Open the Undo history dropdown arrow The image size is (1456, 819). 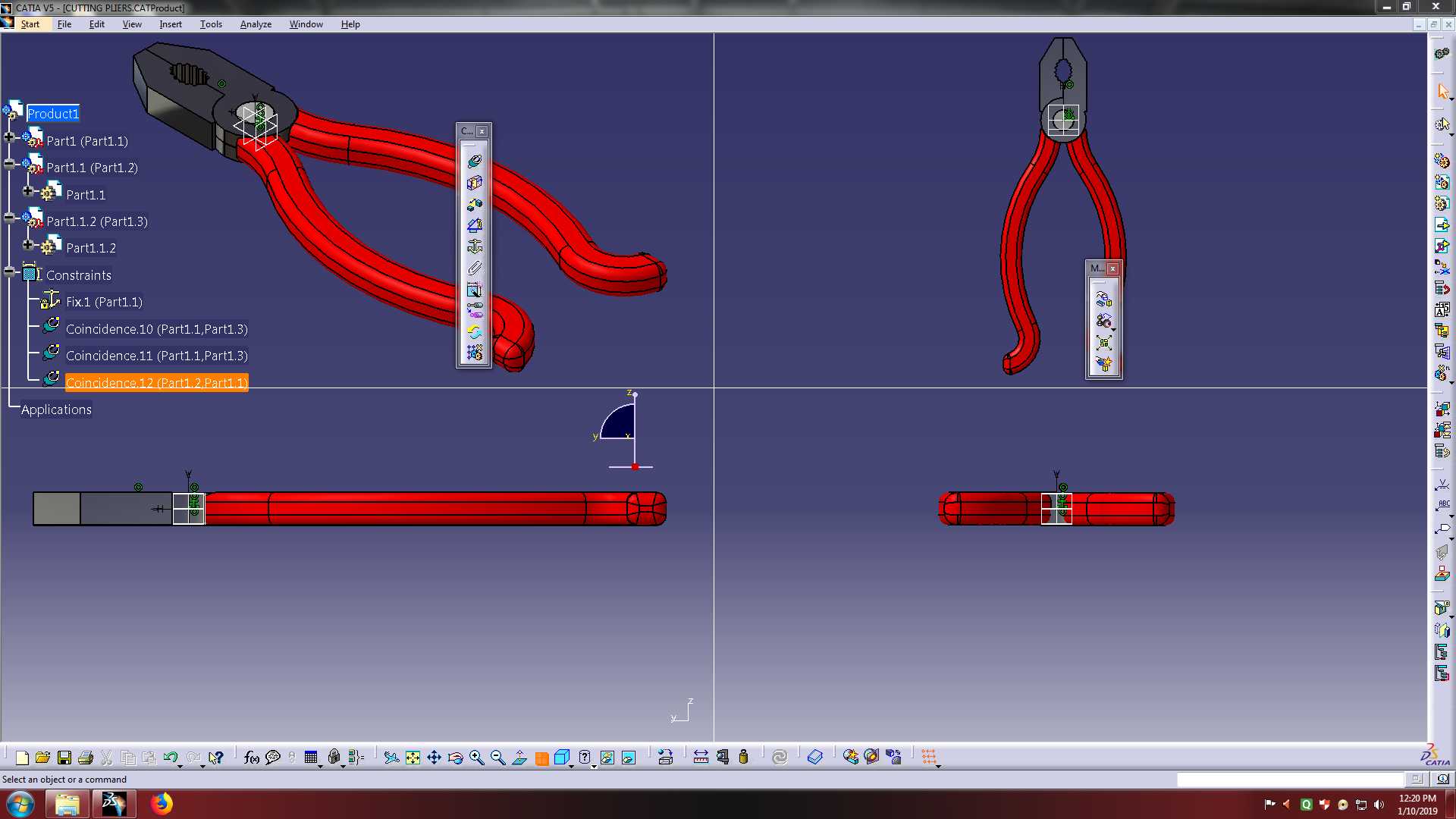pyautogui.click(x=180, y=766)
